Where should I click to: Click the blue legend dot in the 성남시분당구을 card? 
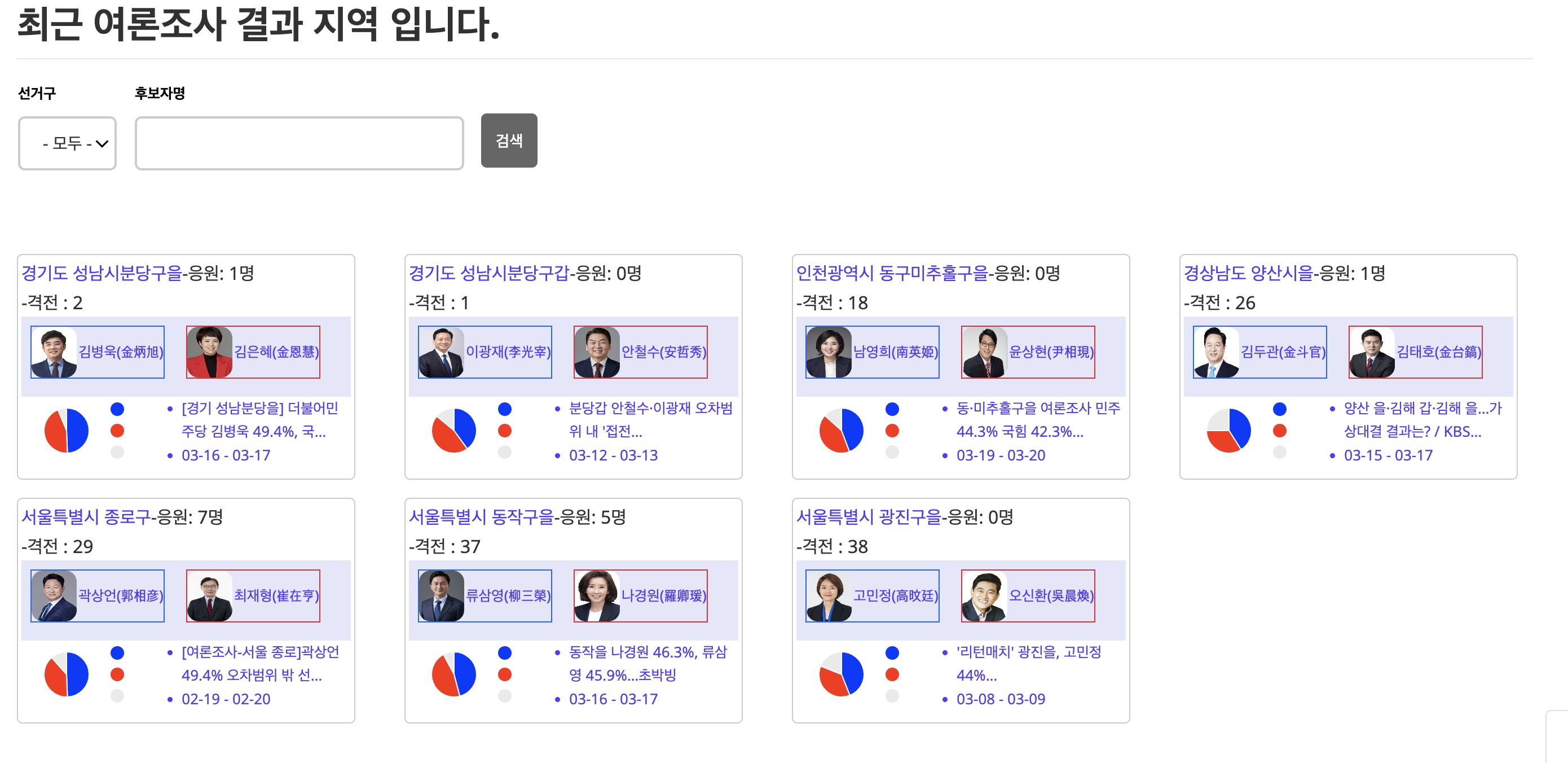click(117, 409)
